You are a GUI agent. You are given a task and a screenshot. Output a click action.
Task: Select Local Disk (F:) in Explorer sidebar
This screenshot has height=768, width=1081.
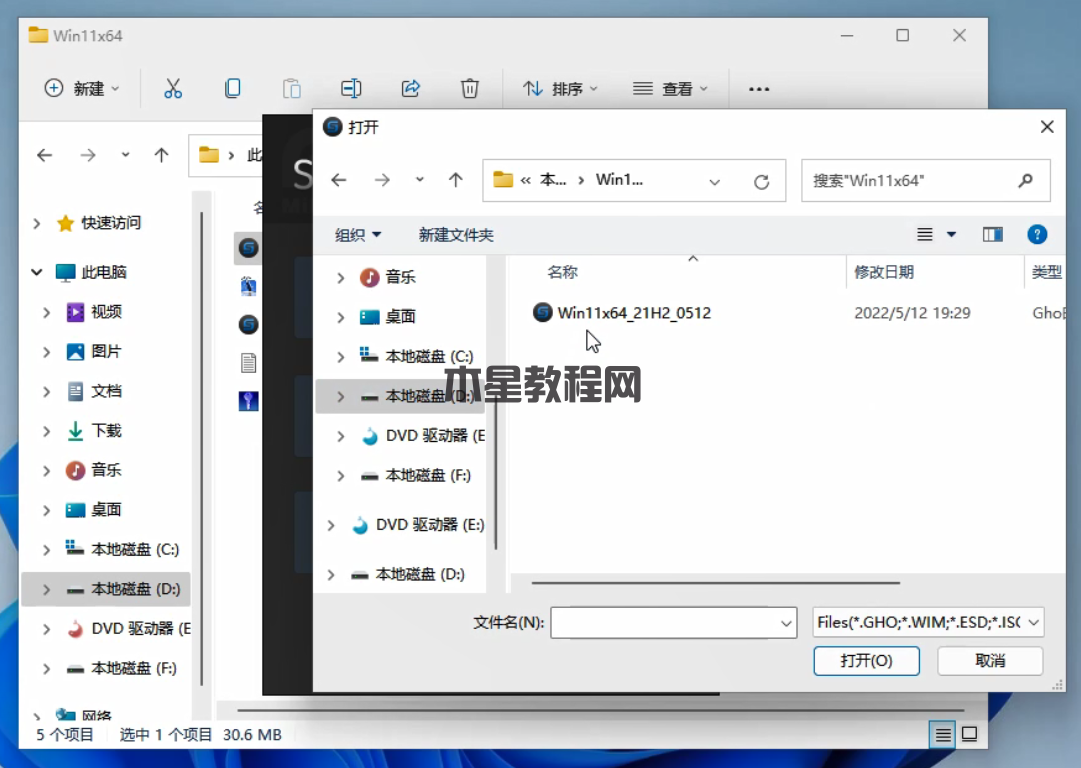pyautogui.click(x=134, y=669)
